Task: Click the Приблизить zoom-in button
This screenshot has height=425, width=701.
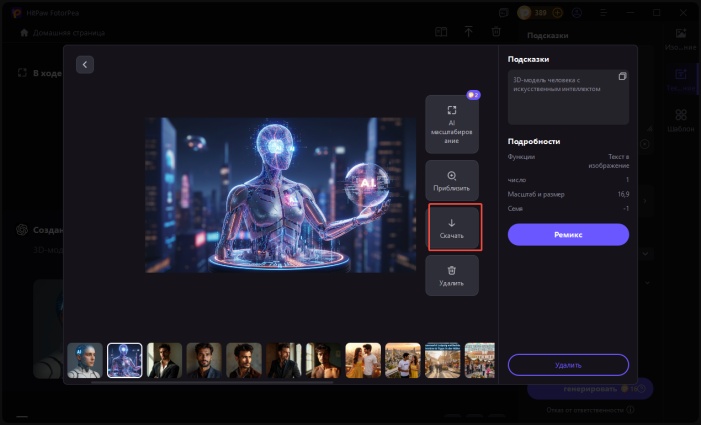Action: tap(451, 181)
